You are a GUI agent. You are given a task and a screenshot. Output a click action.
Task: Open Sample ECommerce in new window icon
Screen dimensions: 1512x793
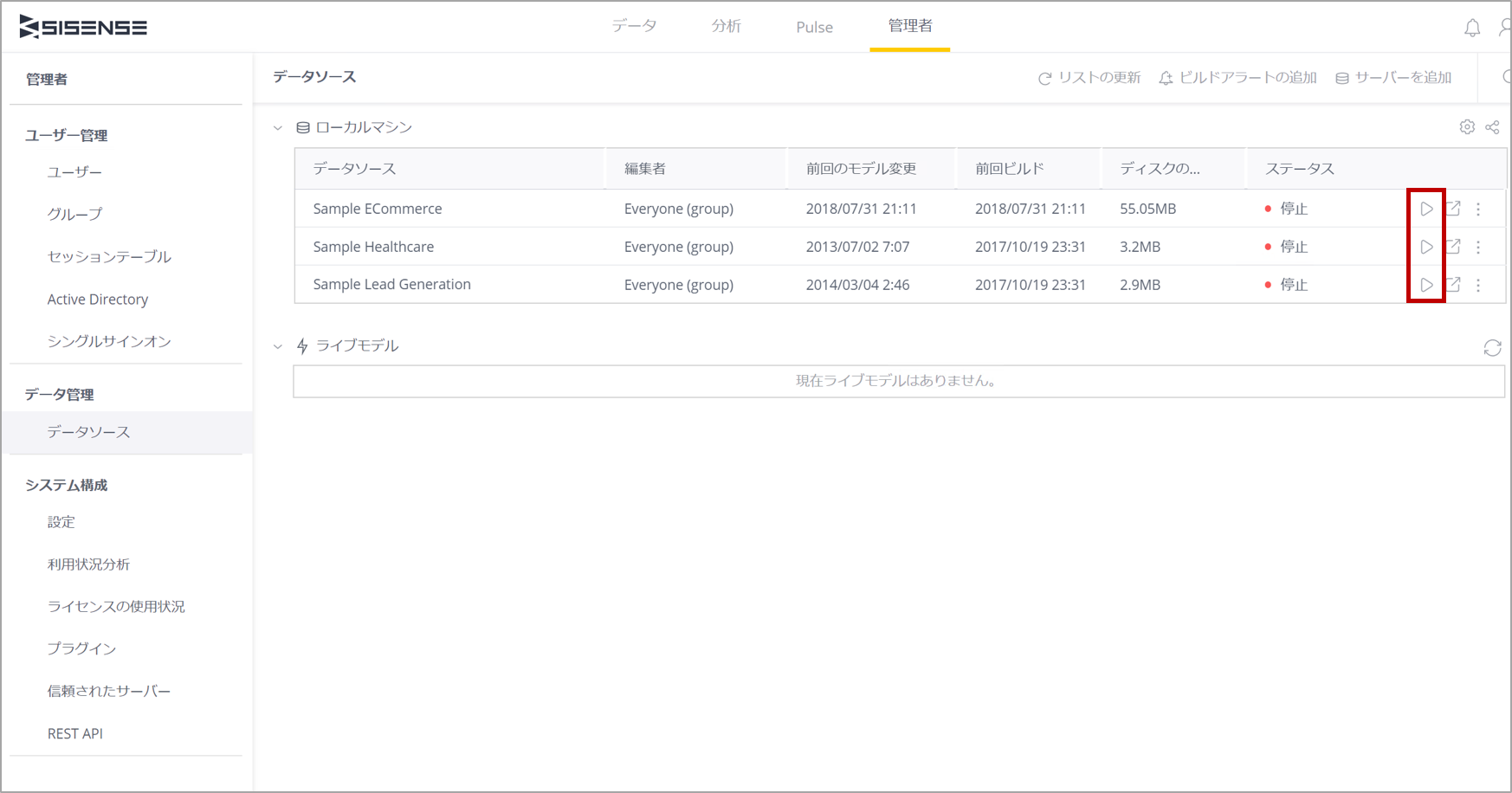coord(1453,209)
